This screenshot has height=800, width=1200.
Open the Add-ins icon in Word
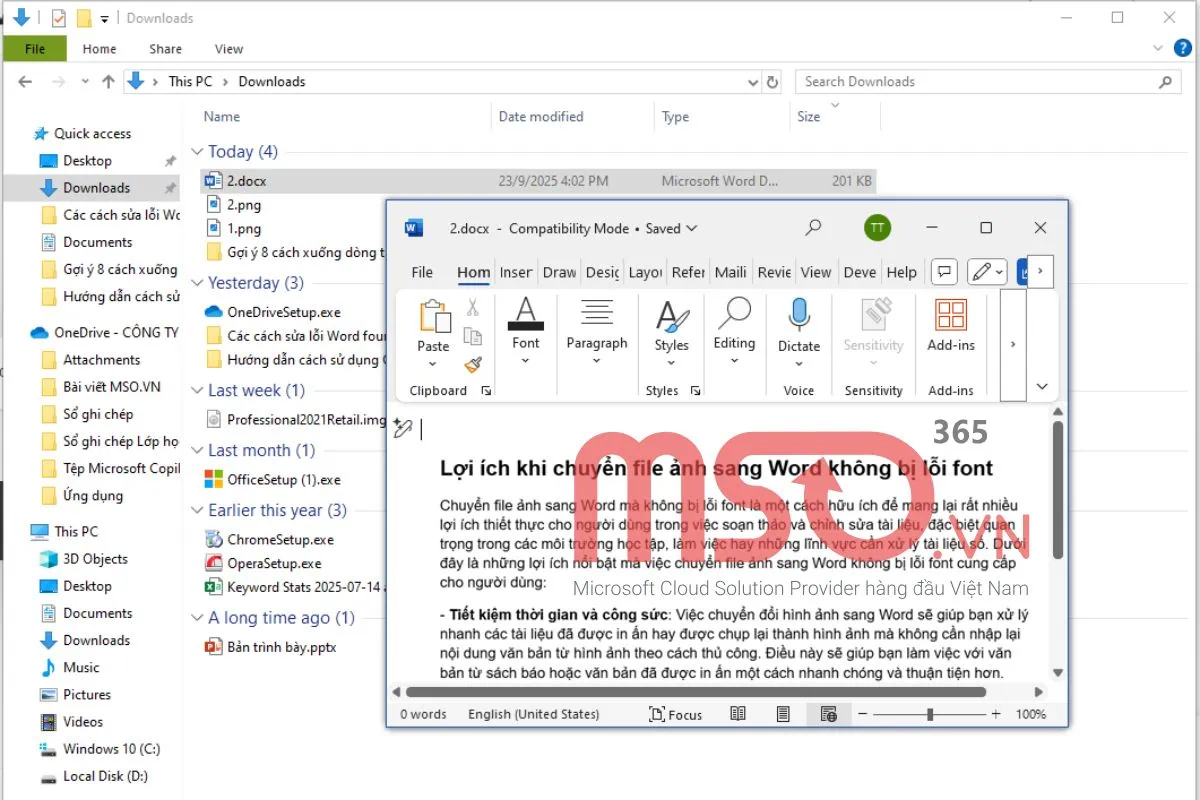[951, 315]
